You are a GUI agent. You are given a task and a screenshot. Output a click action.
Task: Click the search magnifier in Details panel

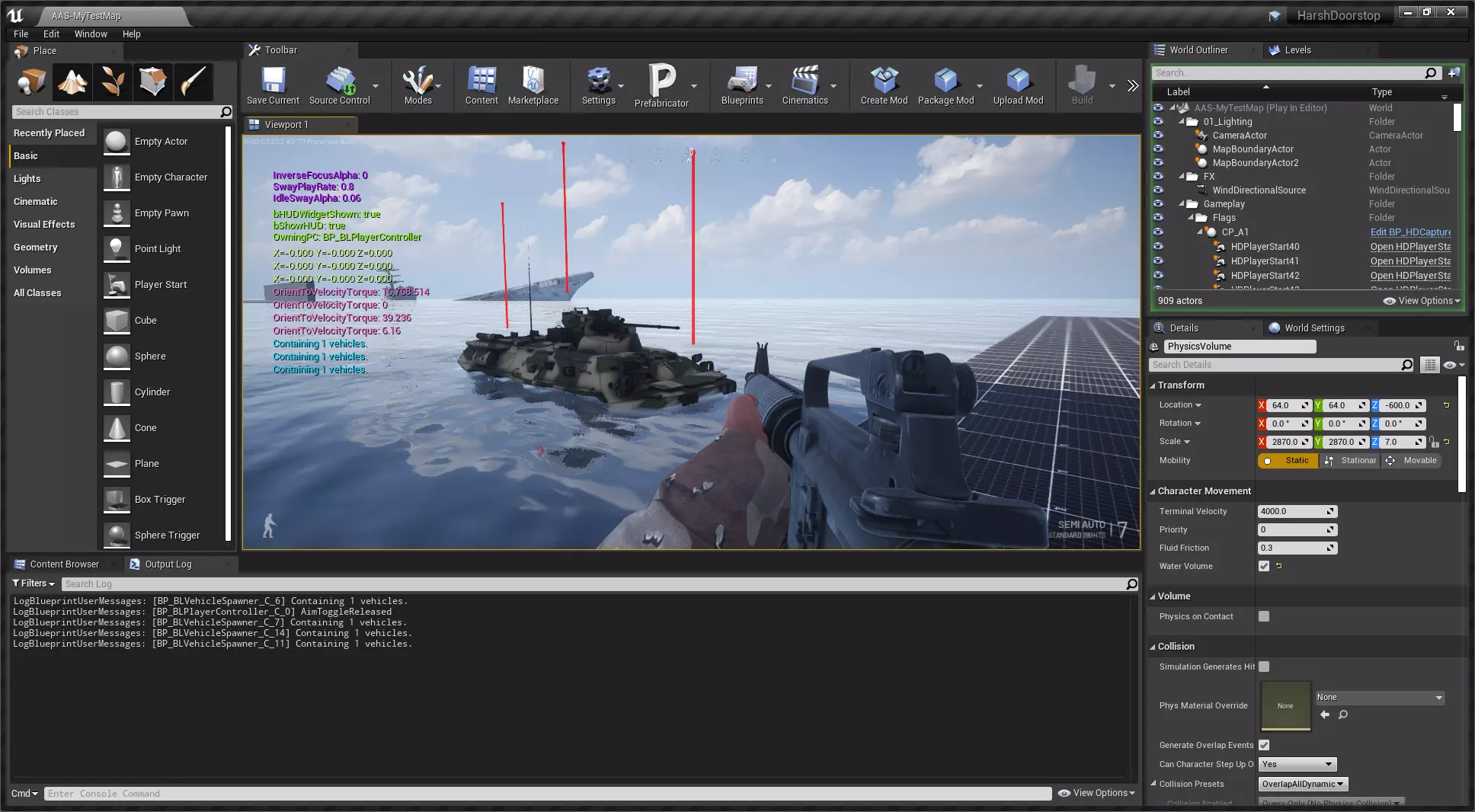(x=1406, y=365)
